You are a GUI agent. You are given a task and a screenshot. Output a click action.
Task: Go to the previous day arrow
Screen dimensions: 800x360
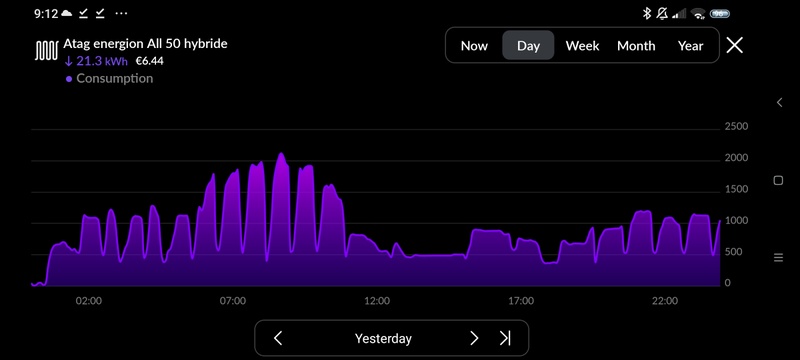click(278, 338)
